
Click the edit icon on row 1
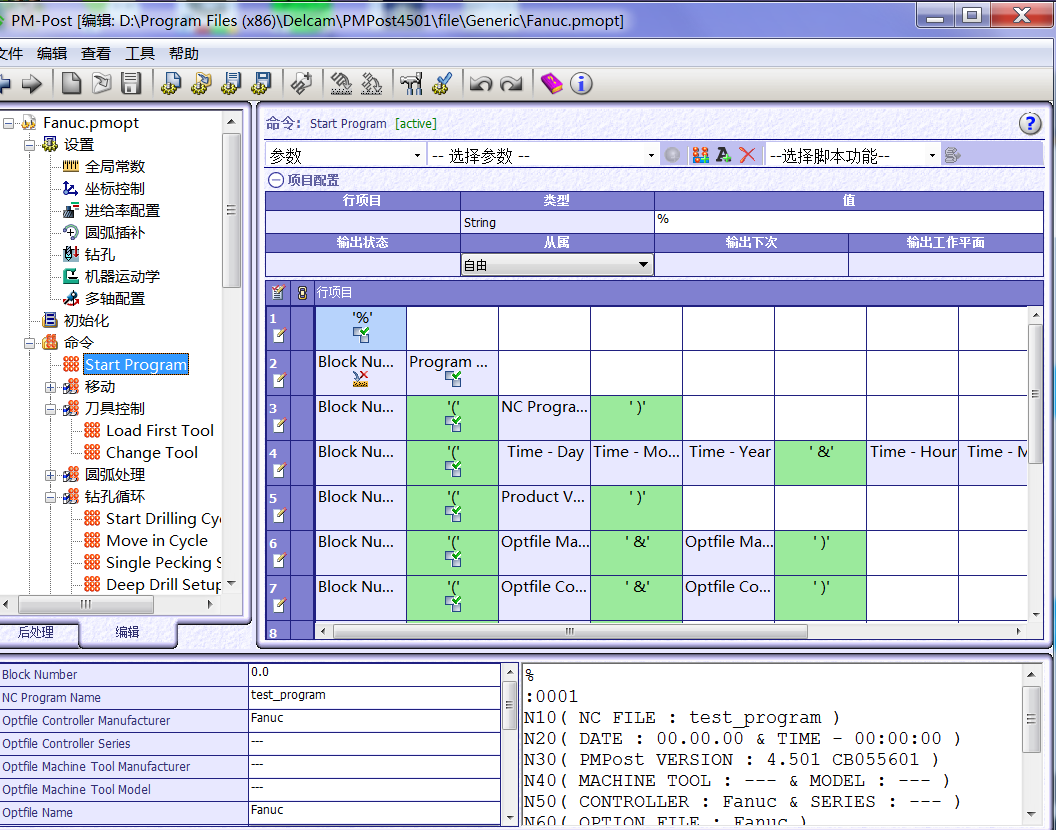279,335
